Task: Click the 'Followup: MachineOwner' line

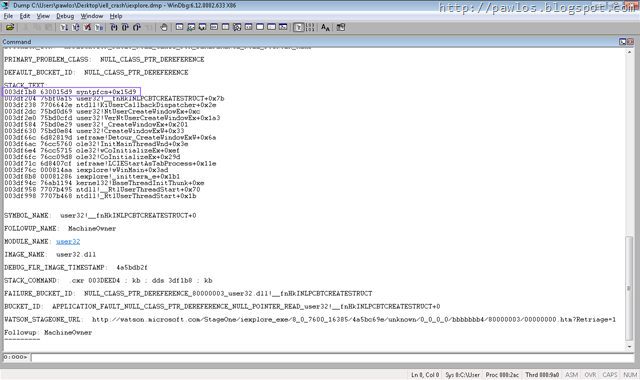Action: (x=48, y=333)
